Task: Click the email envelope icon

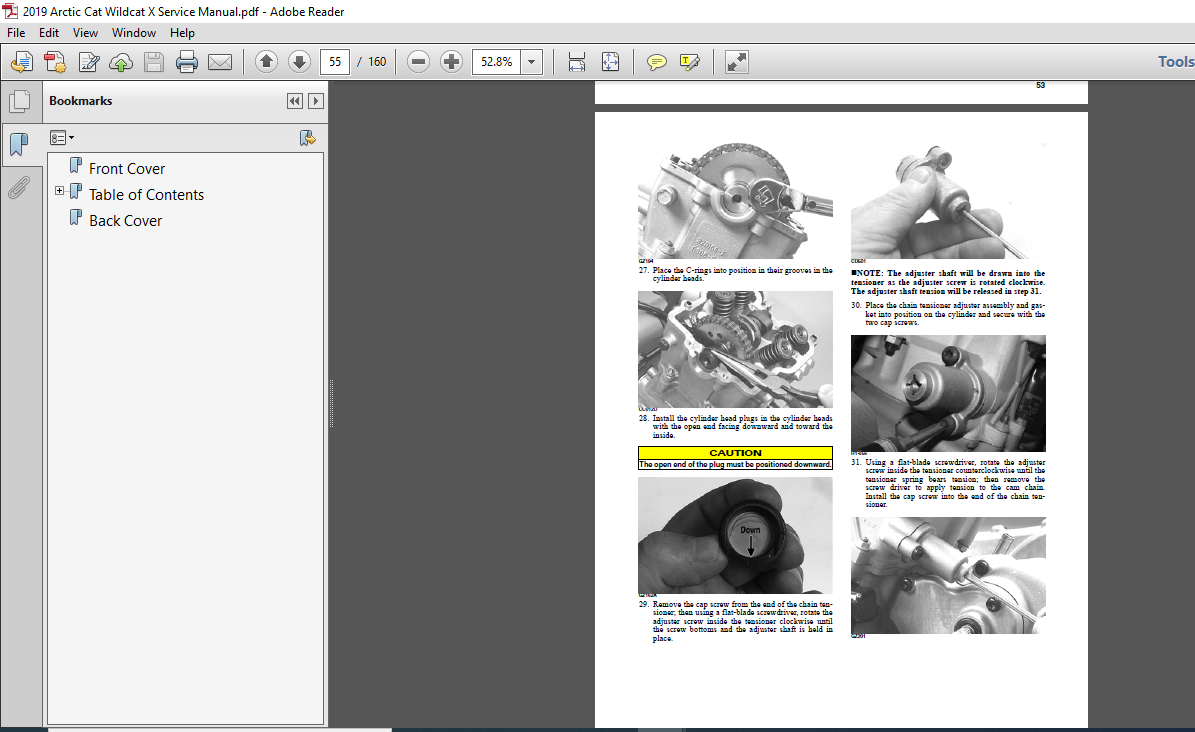Action: coord(220,62)
